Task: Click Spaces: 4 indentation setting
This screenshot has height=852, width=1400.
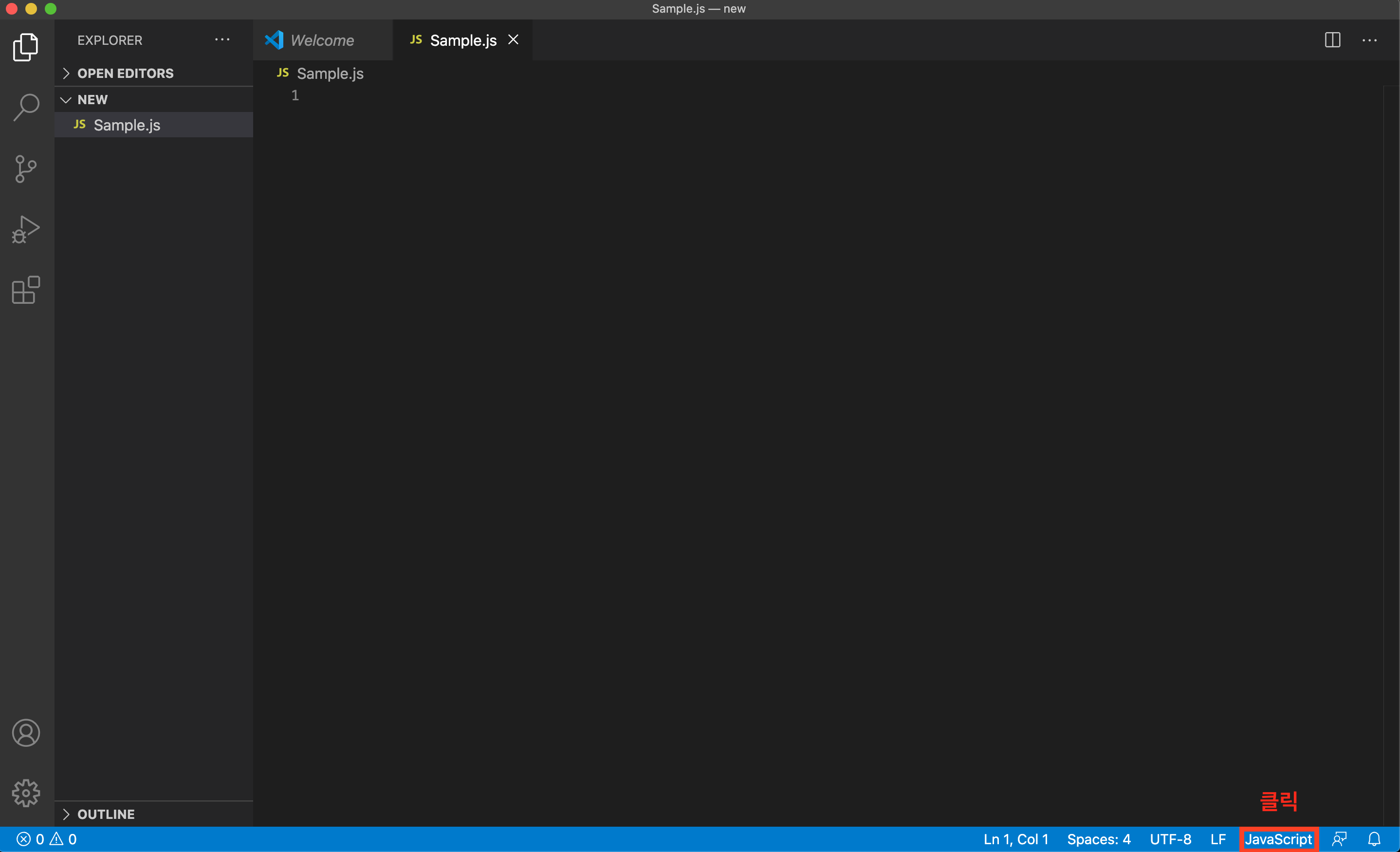Action: [1098, 839]
